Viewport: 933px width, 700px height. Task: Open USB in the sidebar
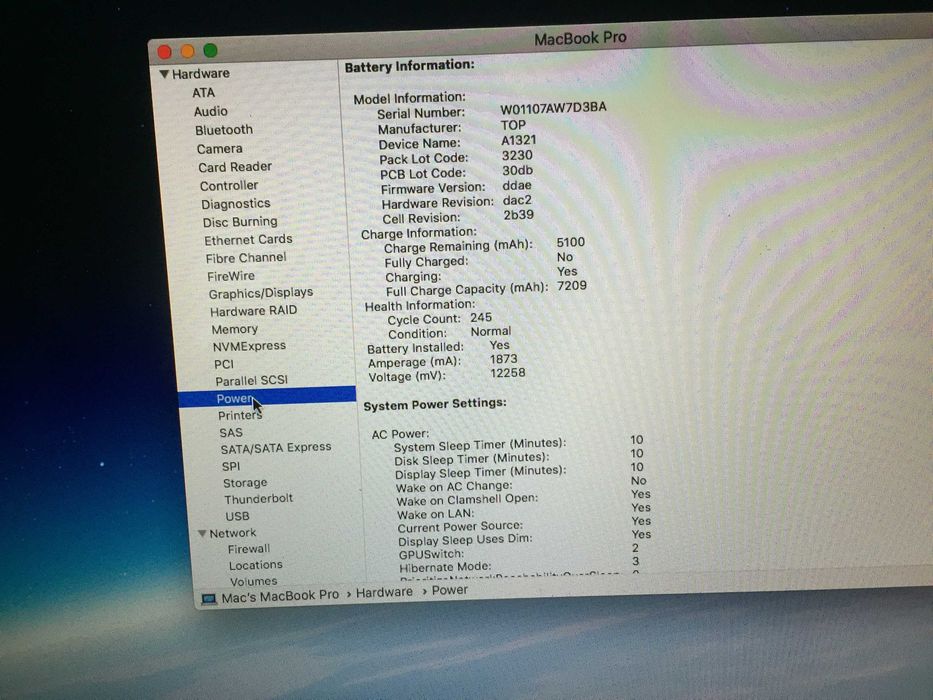(x=237, y=517)
